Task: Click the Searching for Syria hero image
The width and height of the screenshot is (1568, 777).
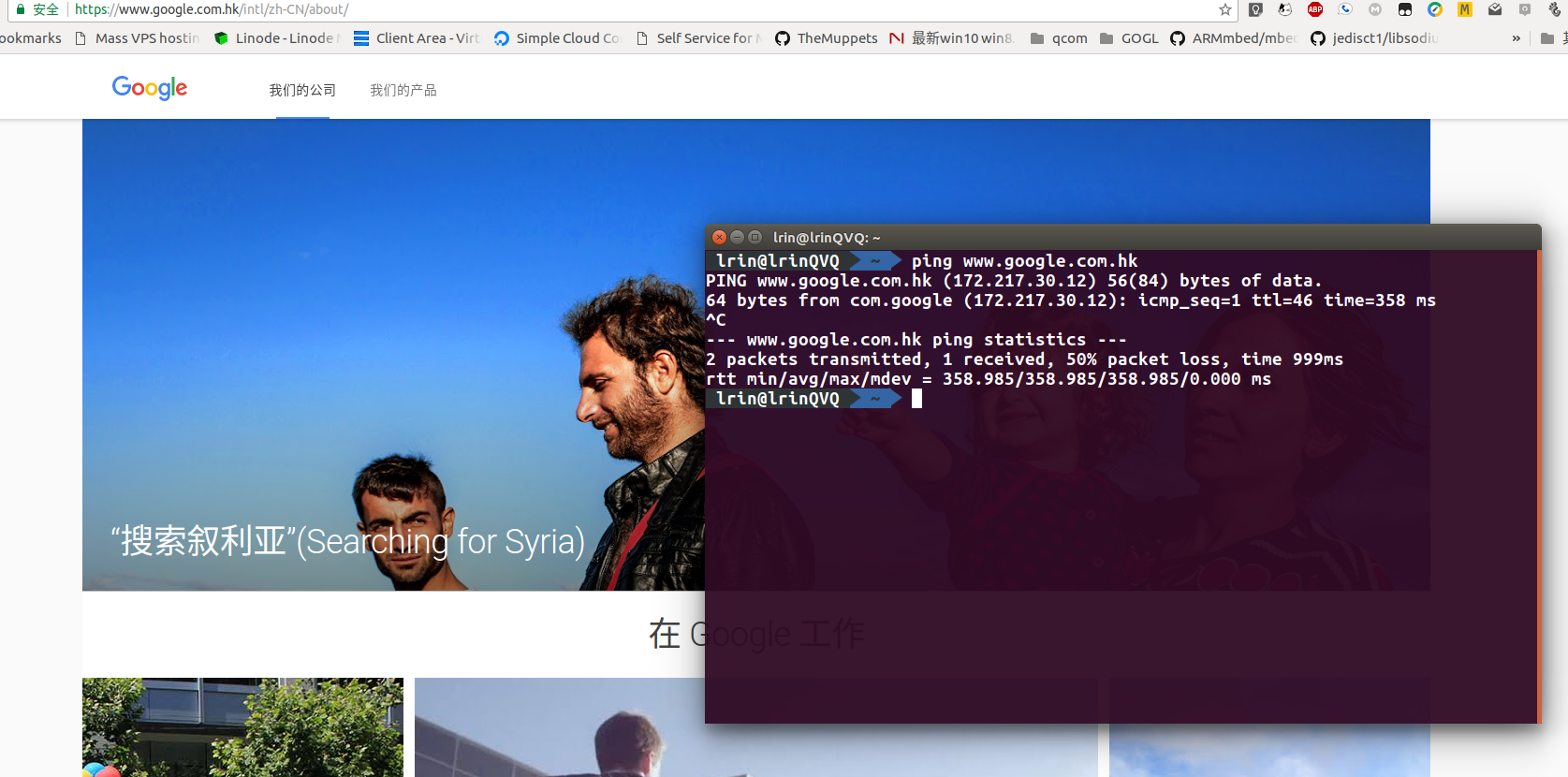Action: pos(393,355)
